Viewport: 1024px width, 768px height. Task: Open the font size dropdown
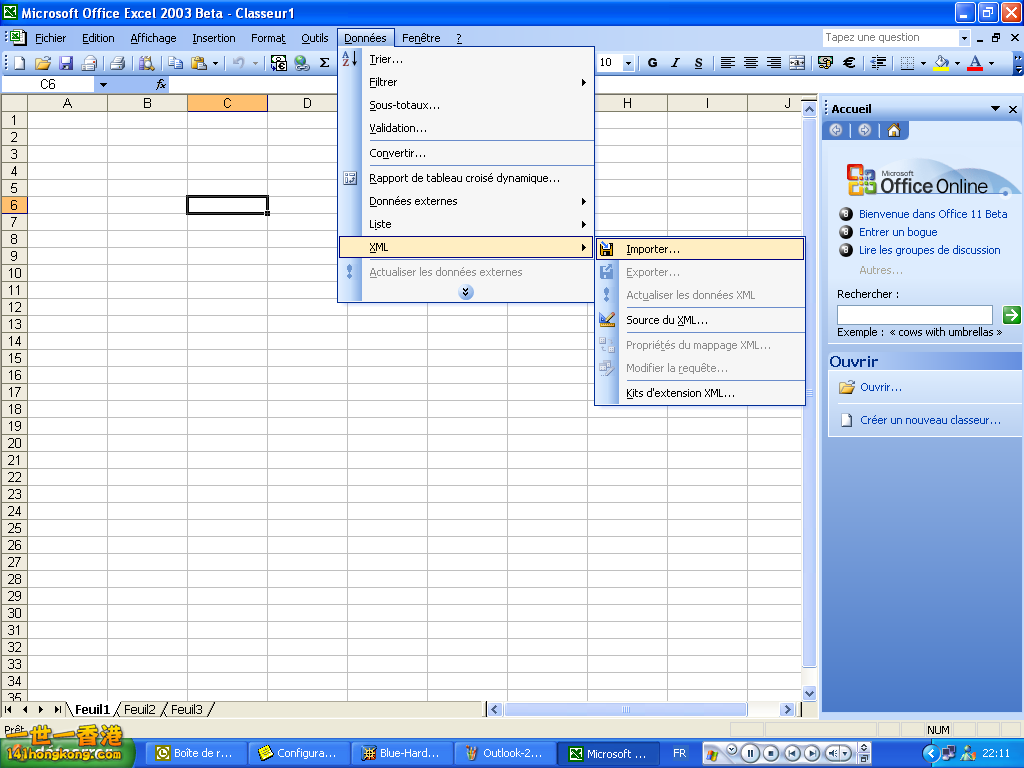tap(628, 63)
